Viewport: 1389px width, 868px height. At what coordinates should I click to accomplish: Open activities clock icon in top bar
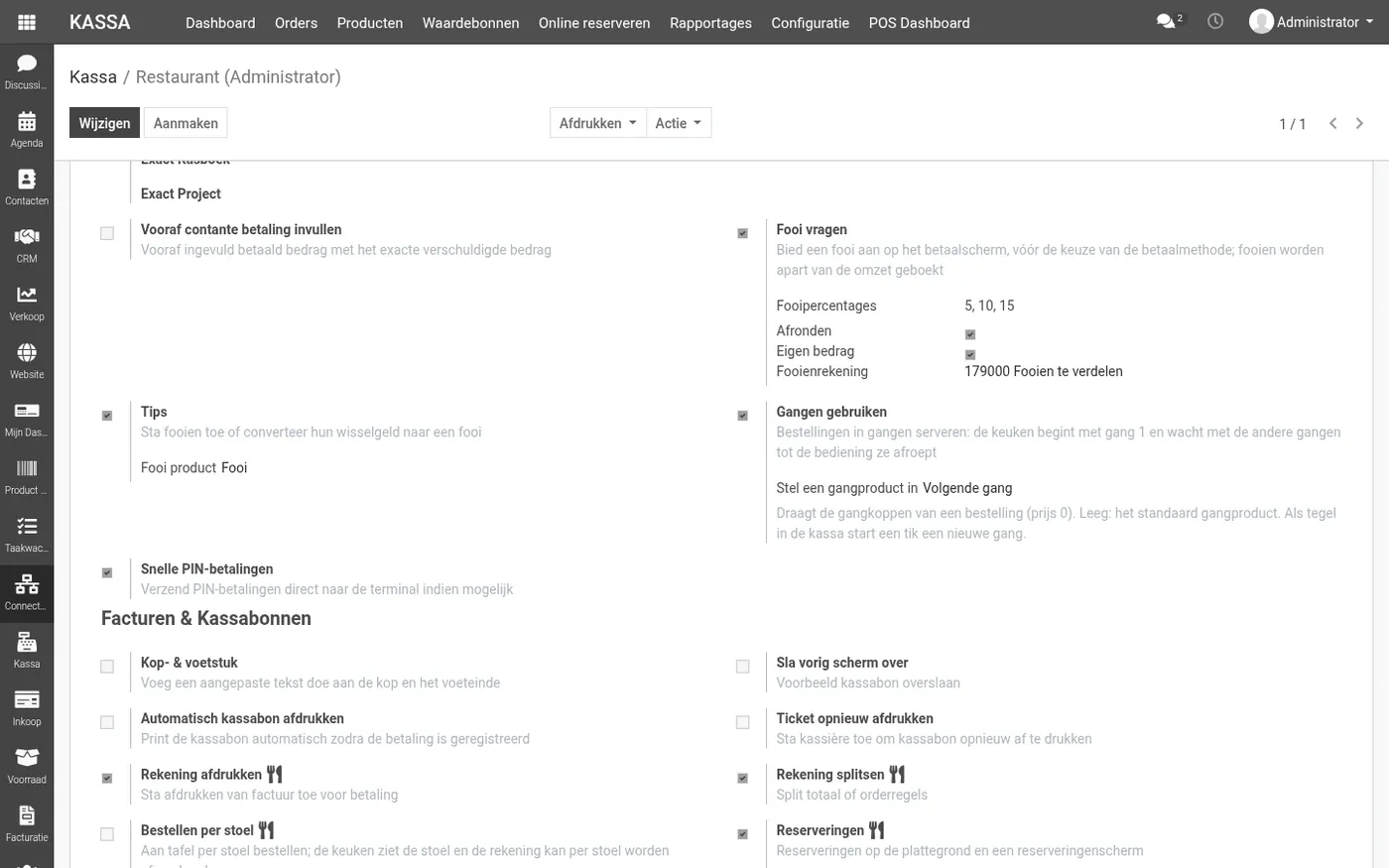click(x=1215, y=21)
